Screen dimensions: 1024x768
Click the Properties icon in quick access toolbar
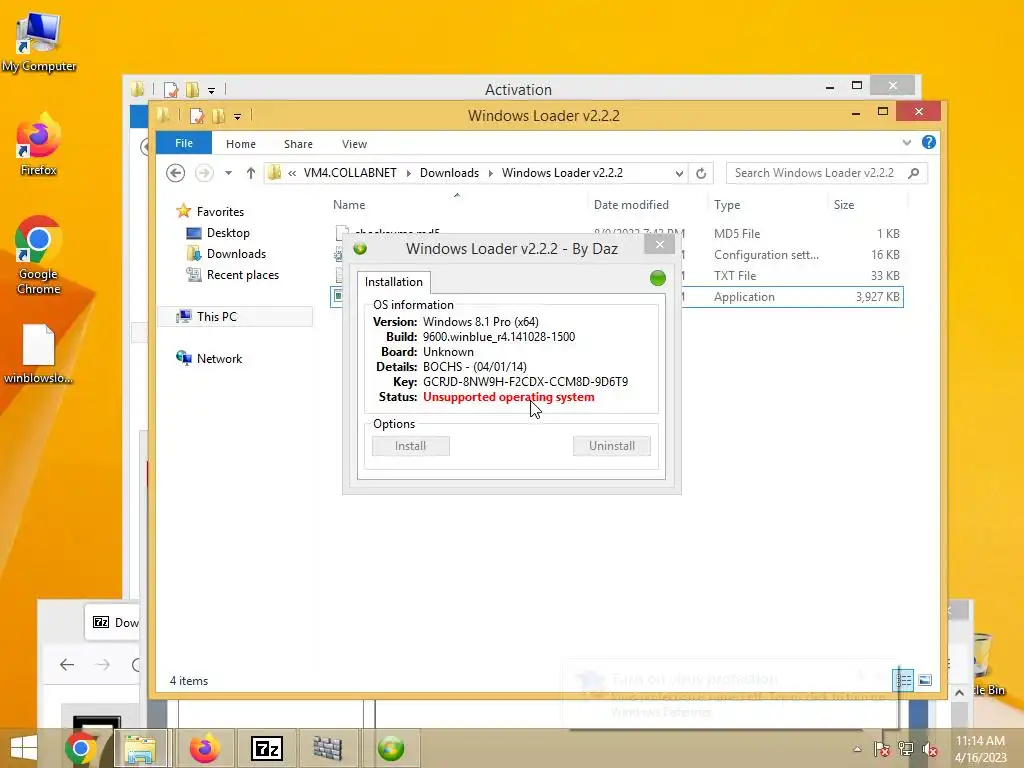point(196,116)
